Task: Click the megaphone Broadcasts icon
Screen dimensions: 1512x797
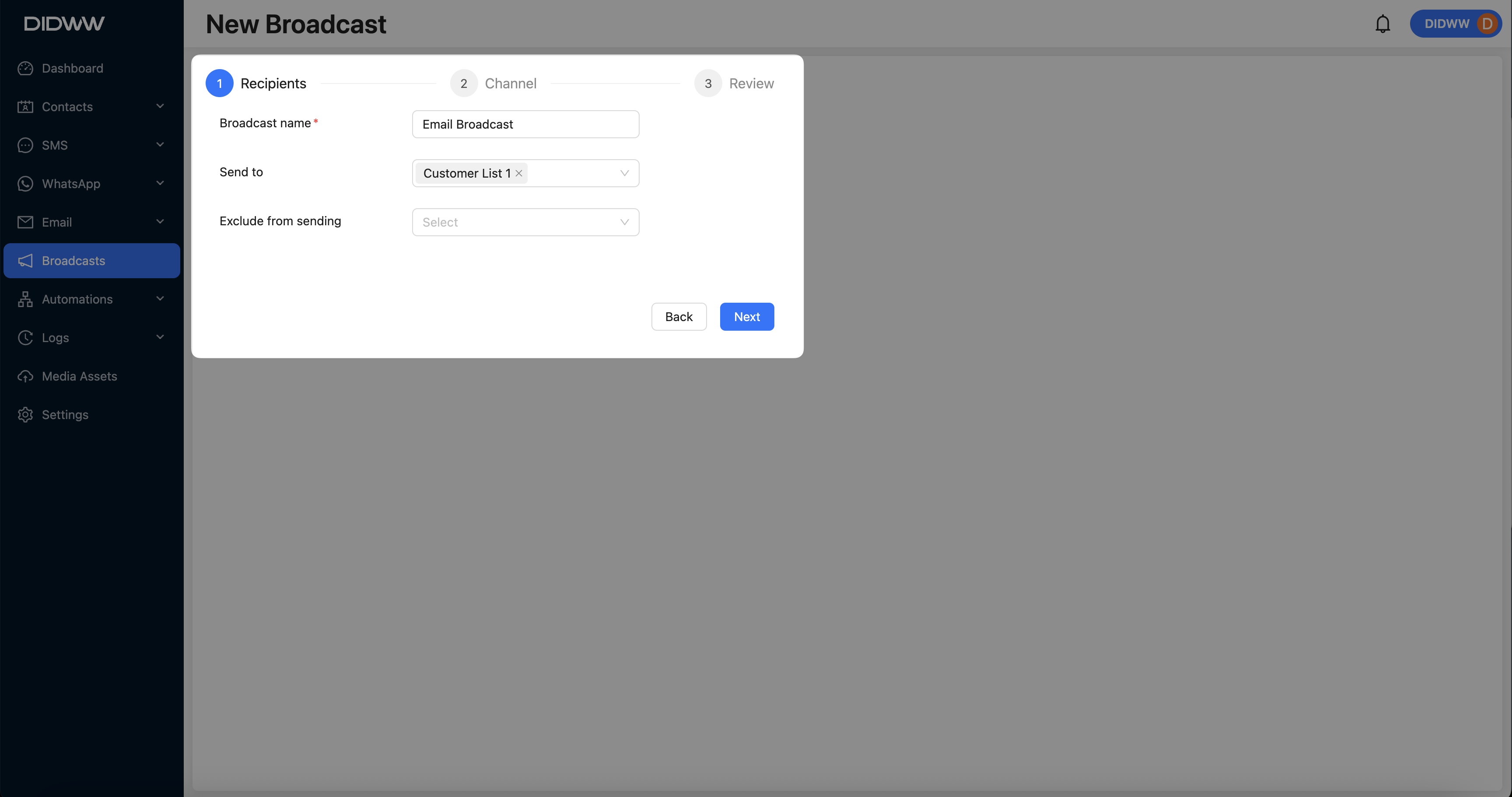Action: point(25,261)
